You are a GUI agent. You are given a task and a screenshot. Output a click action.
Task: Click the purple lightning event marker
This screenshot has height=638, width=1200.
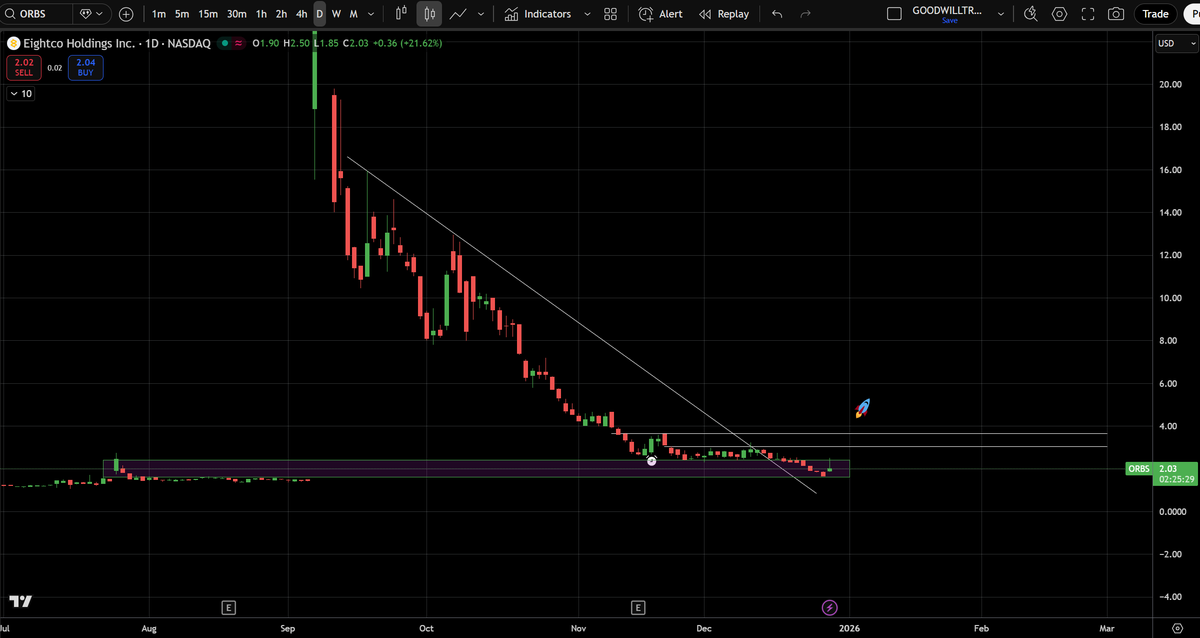point(830,607)
